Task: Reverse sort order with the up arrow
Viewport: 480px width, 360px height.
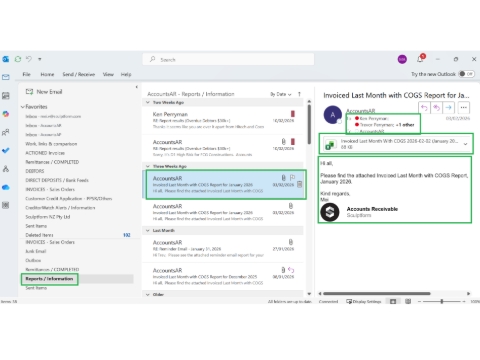Action: tap(299, 94)
